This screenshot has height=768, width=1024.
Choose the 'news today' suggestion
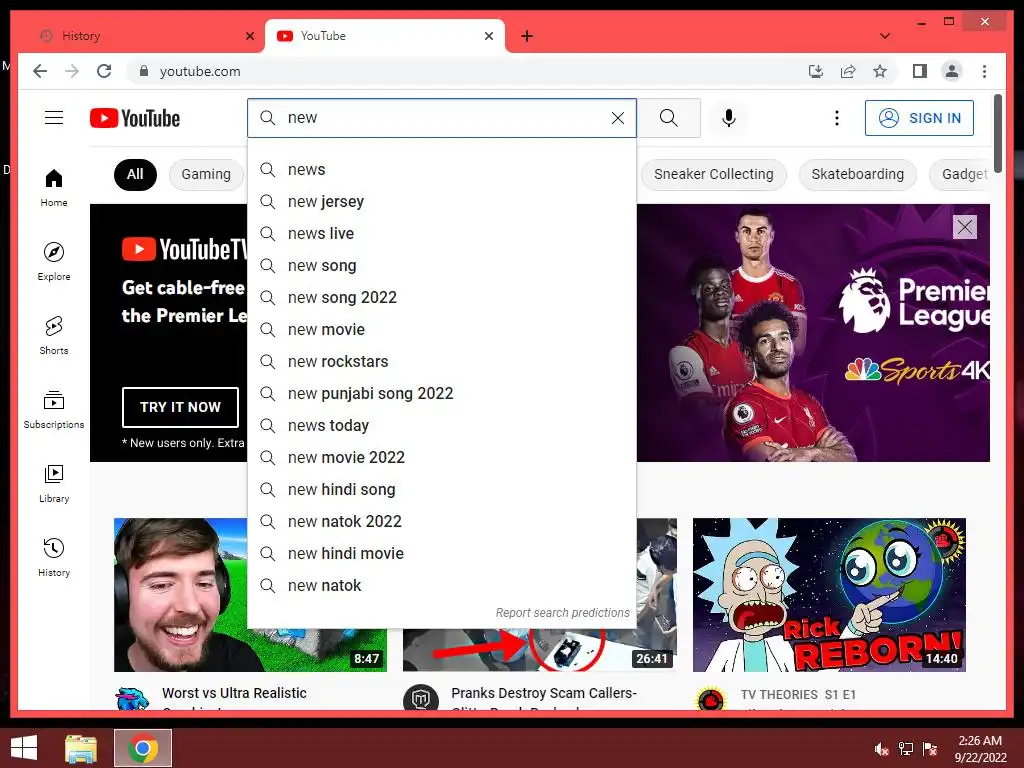(x=441, y=426)
